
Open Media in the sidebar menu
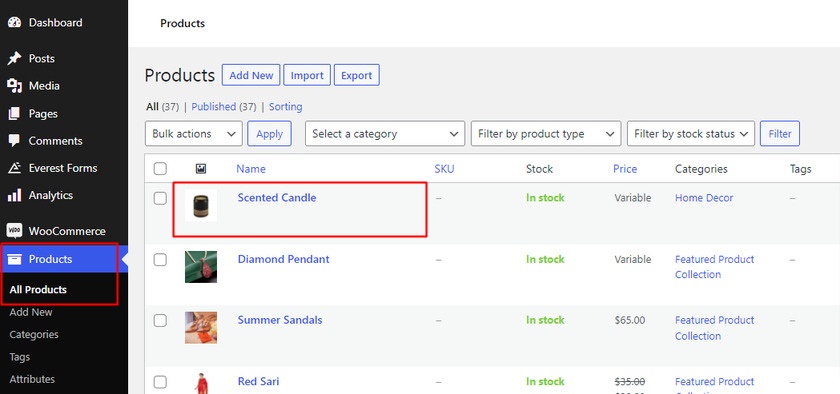tap(44, 86)
